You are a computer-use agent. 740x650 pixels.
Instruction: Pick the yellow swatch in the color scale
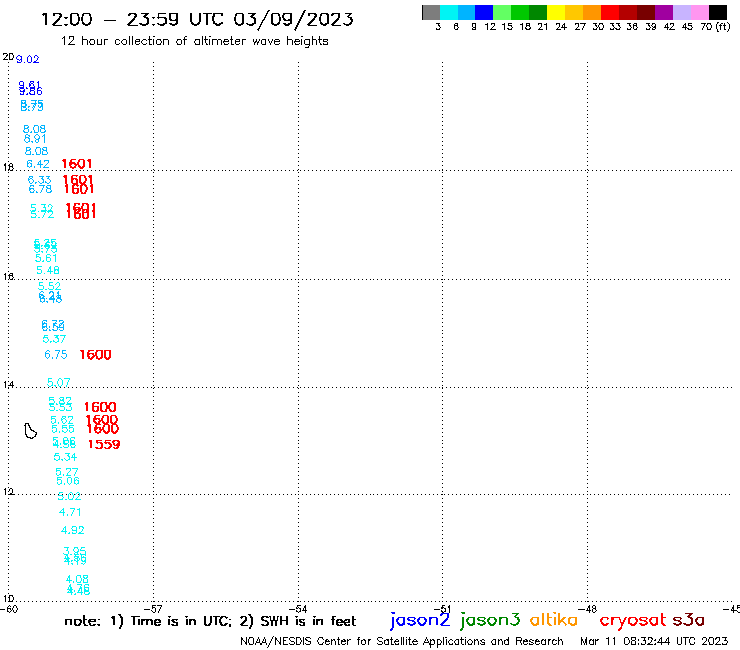556,12
